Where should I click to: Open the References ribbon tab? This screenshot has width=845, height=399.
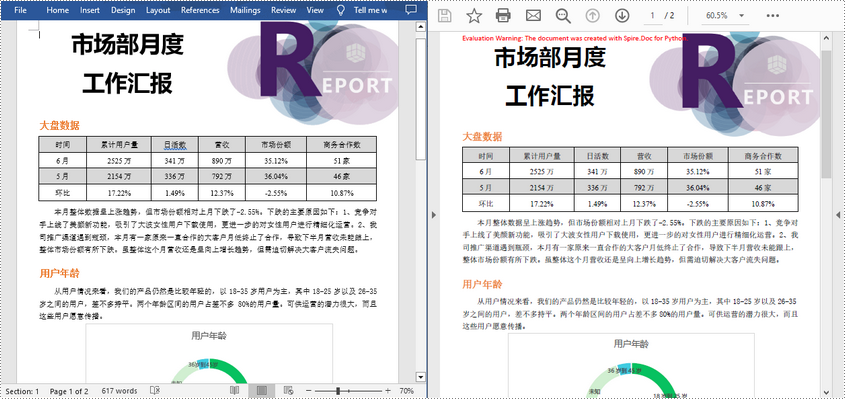(200, 10)
